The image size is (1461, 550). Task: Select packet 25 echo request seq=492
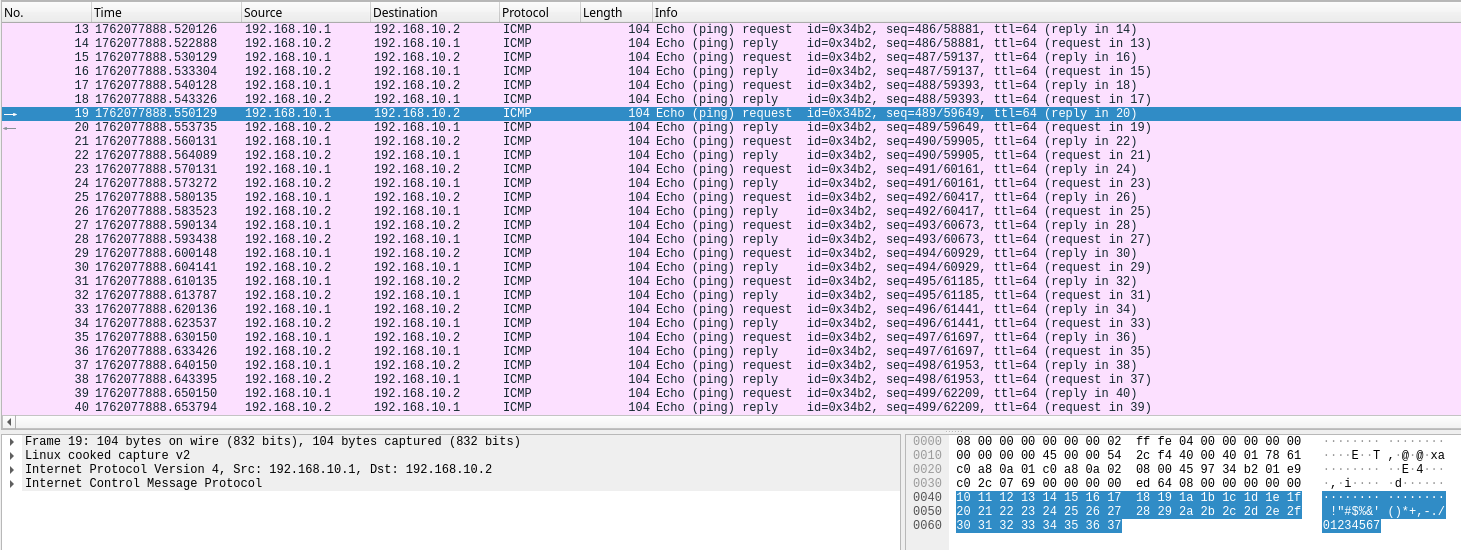(600, 198)
